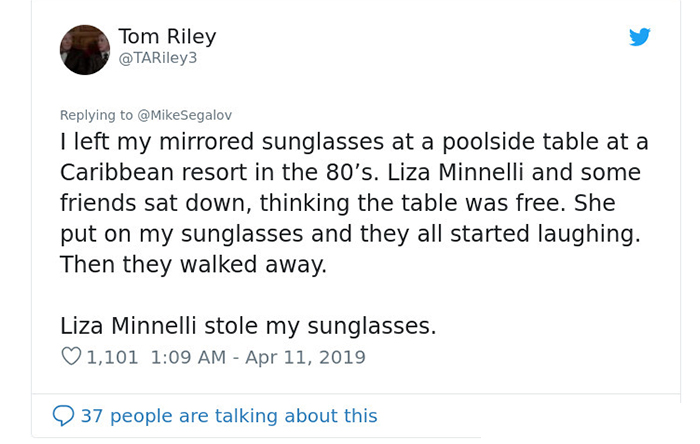Click the Tom Riley display name

click(167, 36)
